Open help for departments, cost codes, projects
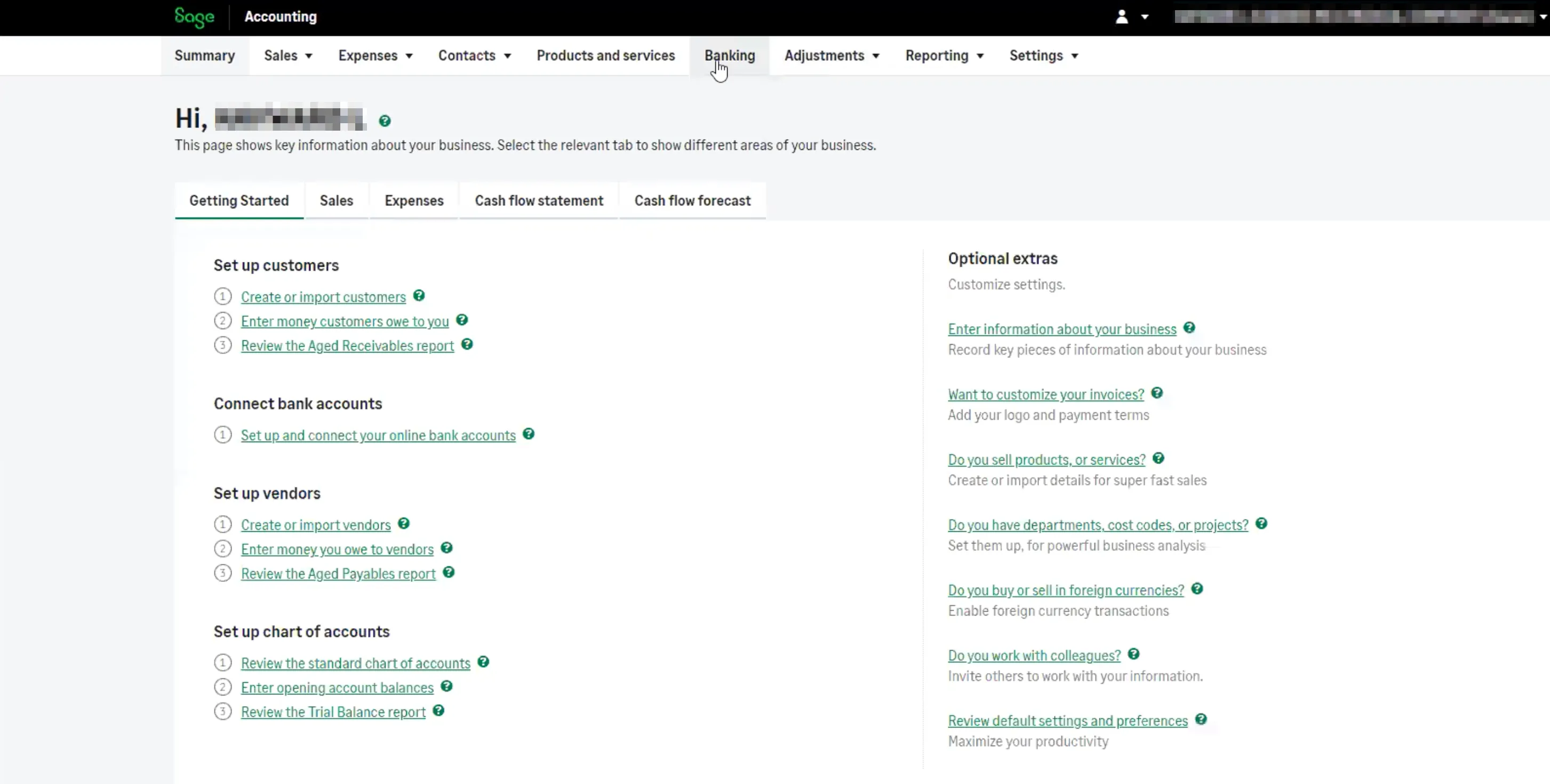The image size is (1550, 784). tap(1262, 524)
